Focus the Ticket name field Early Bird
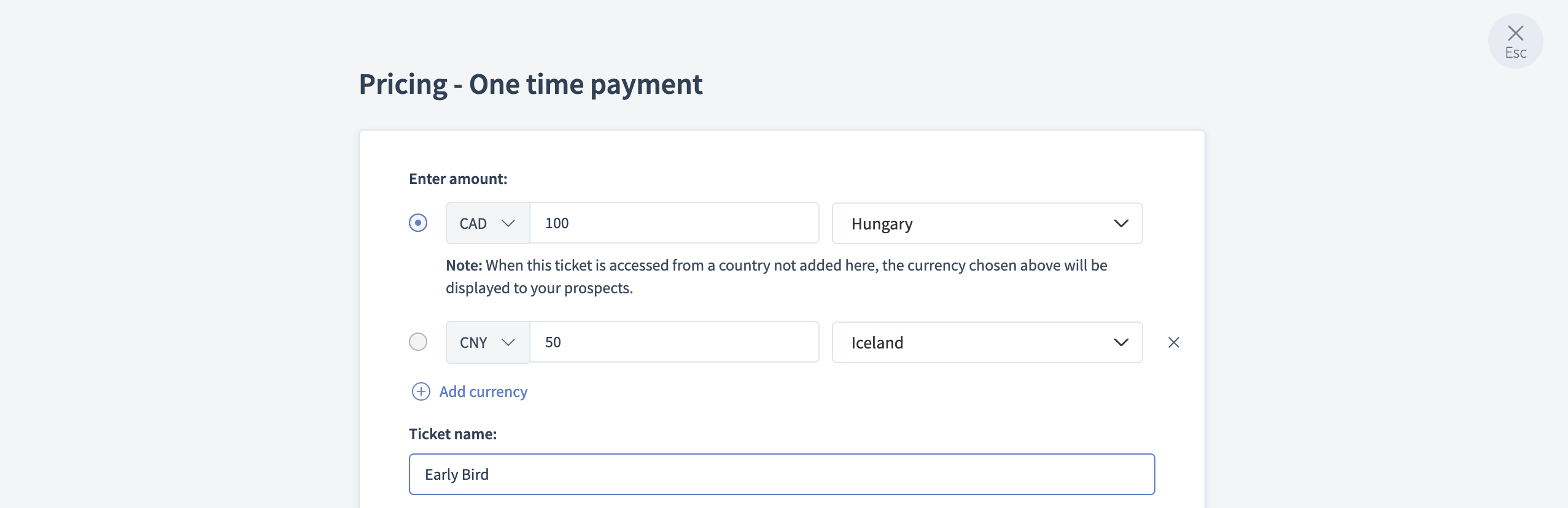1568x508 pixels. pos(782,474)
